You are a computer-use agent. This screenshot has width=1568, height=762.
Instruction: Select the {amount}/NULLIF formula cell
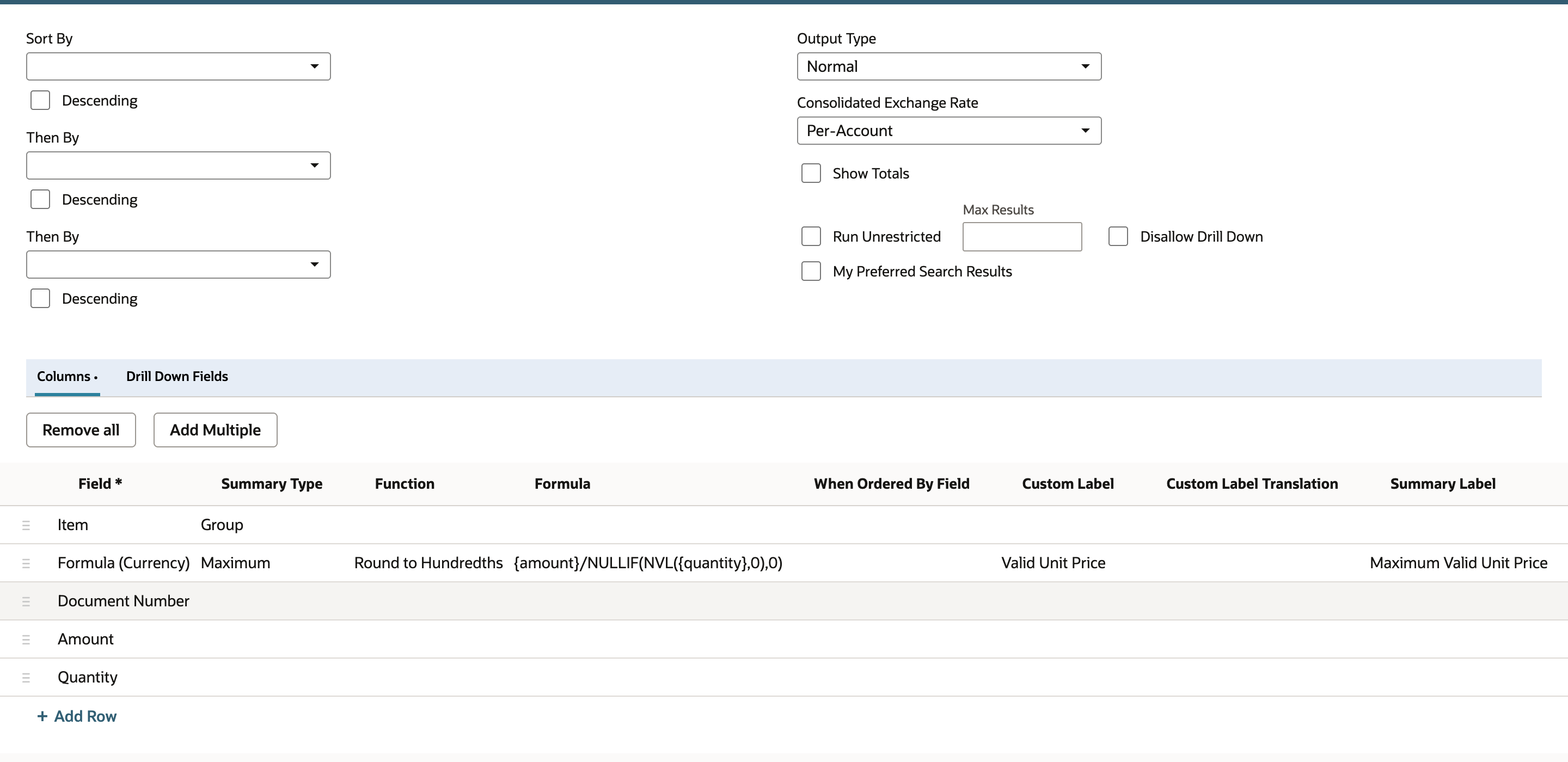pyautogui.click(x=648, y=563)
